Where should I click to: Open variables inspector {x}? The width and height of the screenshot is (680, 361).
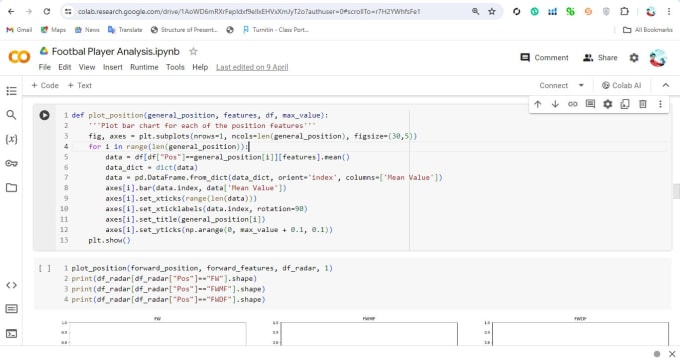[11, 139]
